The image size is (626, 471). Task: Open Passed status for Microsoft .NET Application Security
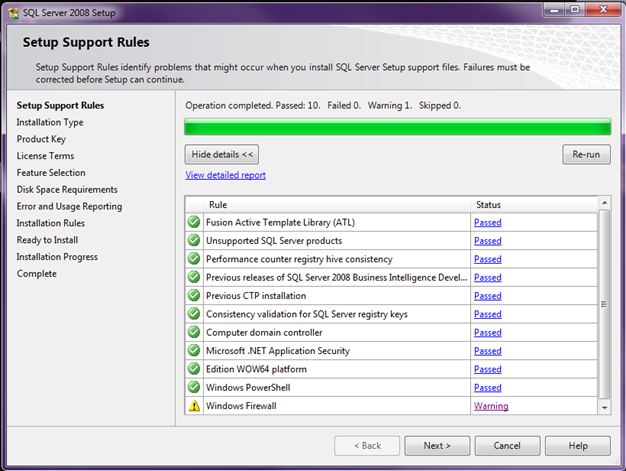487,351
